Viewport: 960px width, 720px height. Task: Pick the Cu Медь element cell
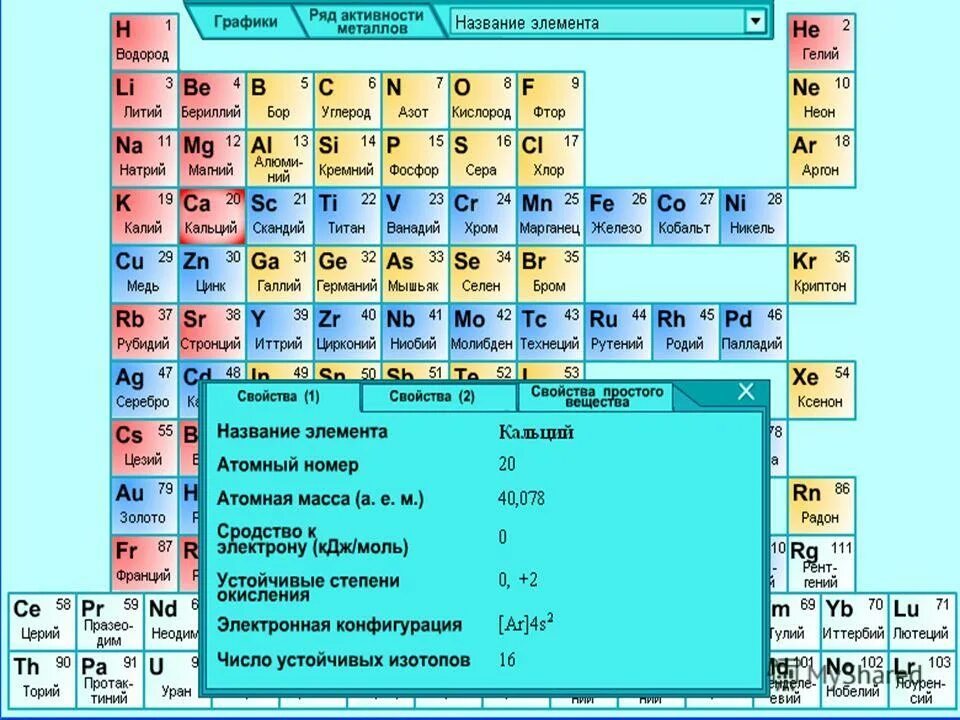point(144,274)
